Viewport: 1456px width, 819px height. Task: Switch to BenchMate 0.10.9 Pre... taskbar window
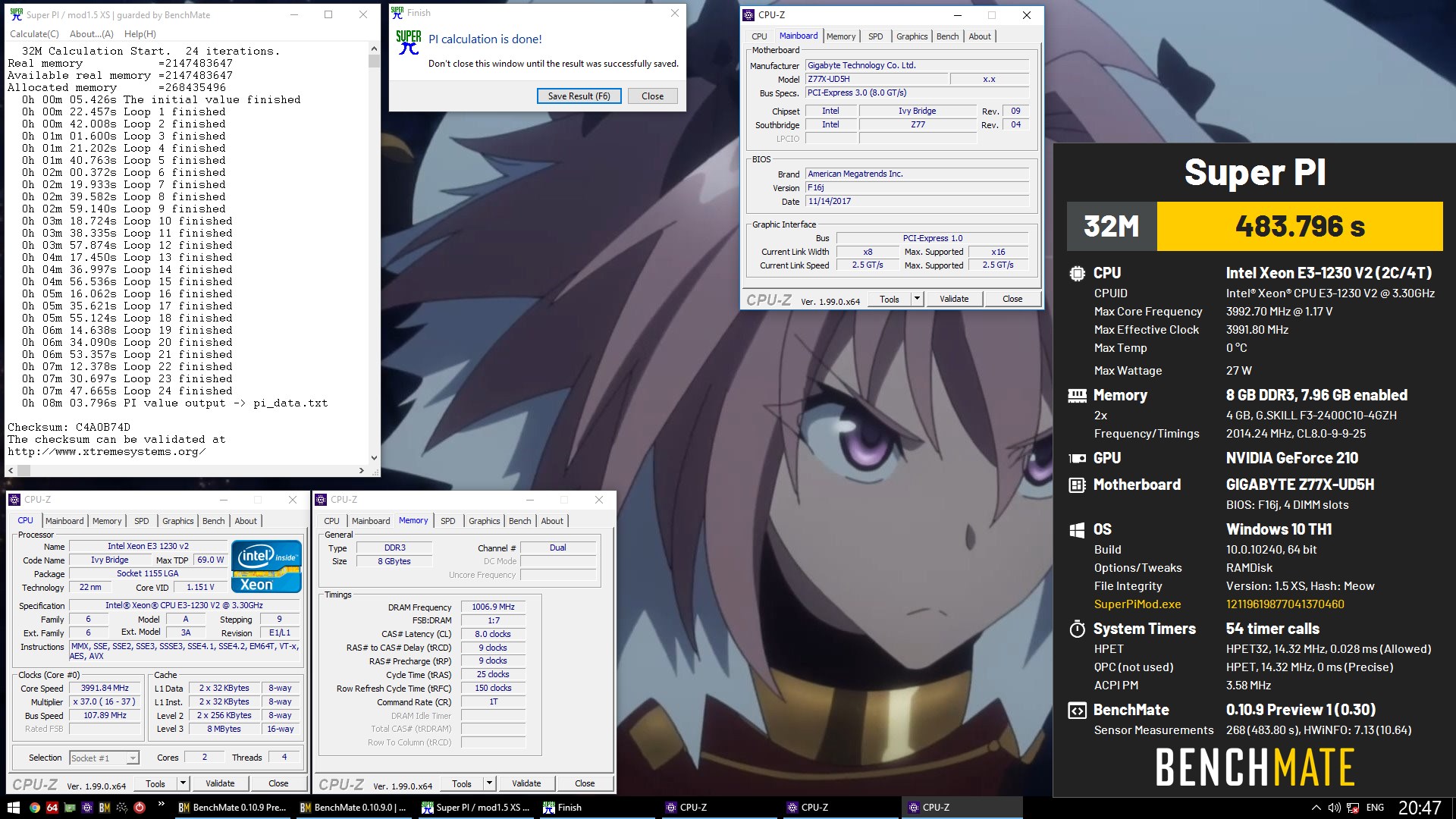tap(233, 808)
